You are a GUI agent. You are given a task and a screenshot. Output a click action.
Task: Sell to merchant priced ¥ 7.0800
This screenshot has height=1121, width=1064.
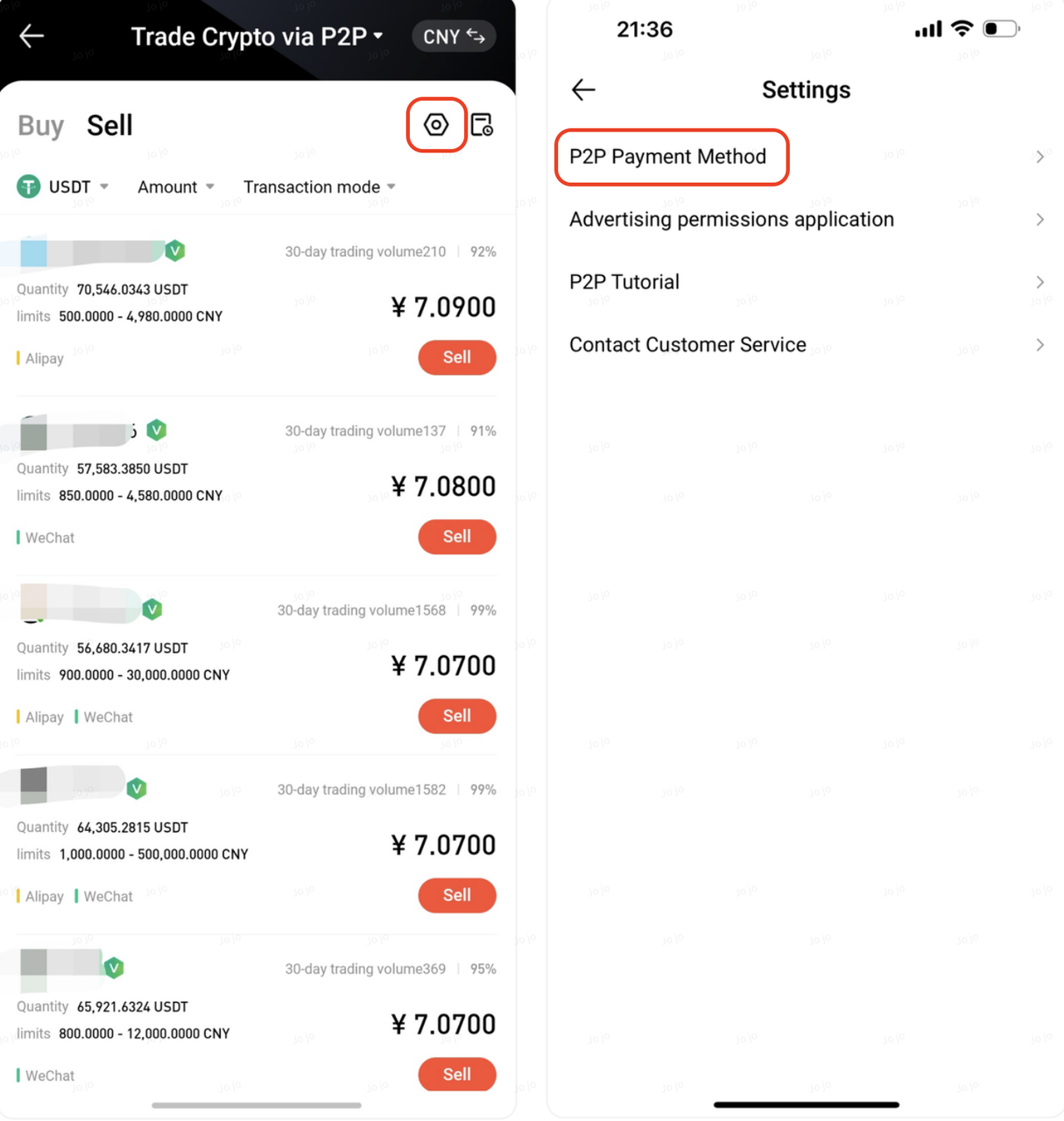pos(456,537)
